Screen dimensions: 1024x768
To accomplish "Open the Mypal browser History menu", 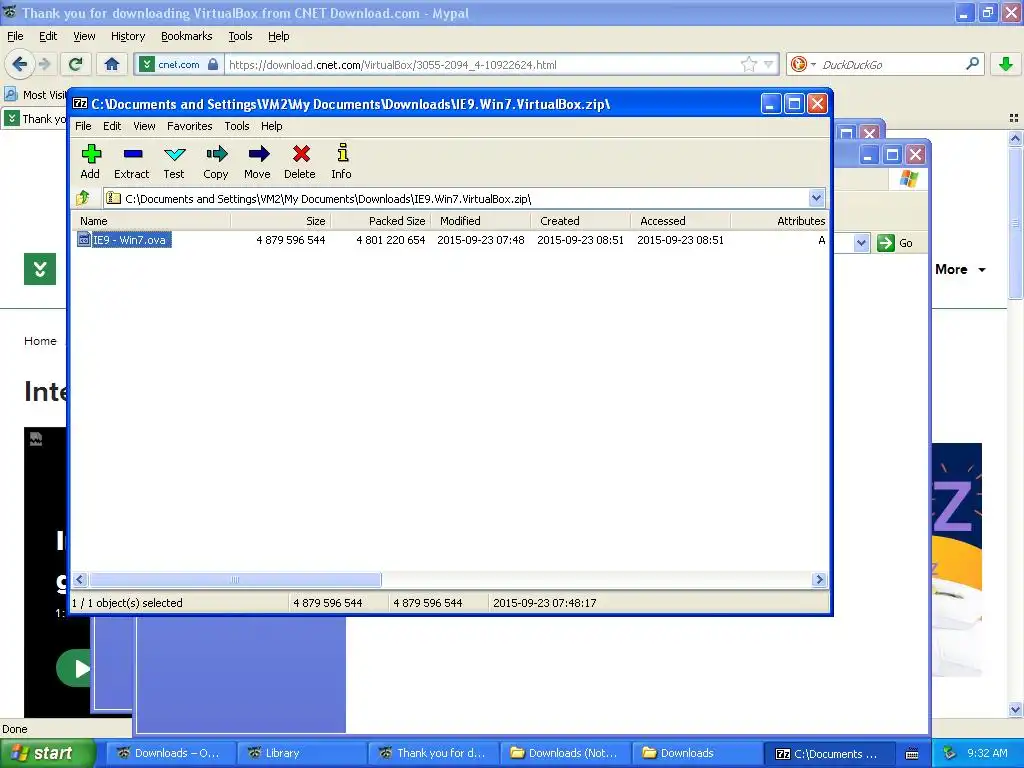I will point(128,36).
